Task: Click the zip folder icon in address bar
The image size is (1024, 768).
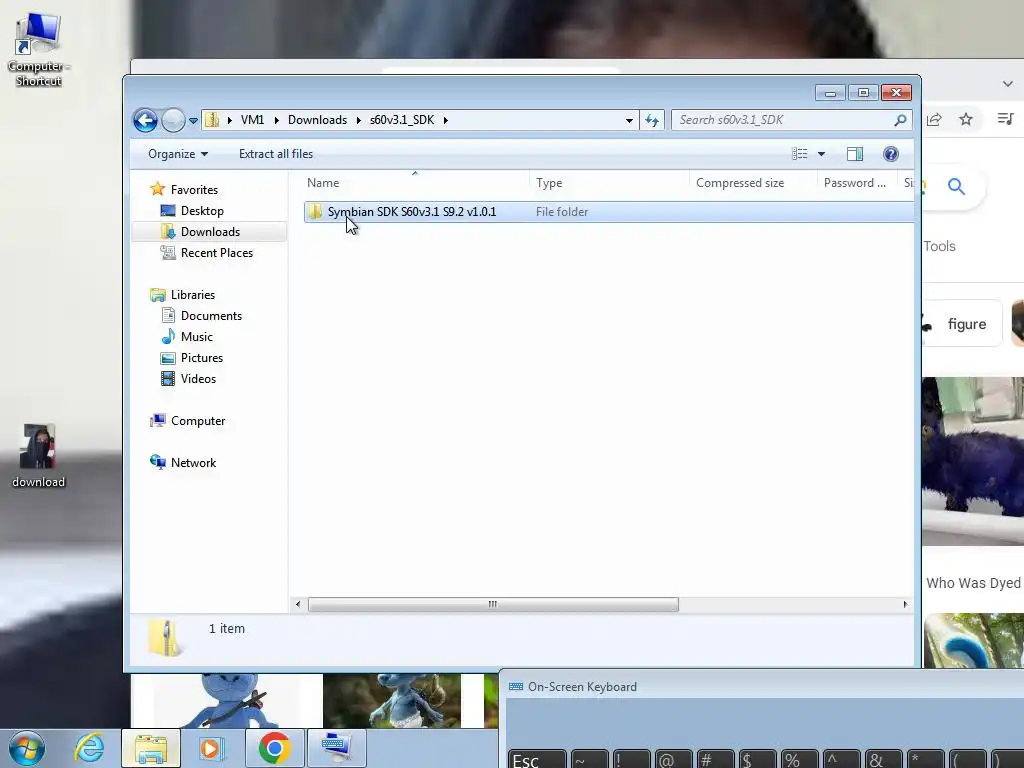Action: pos(212,120)
